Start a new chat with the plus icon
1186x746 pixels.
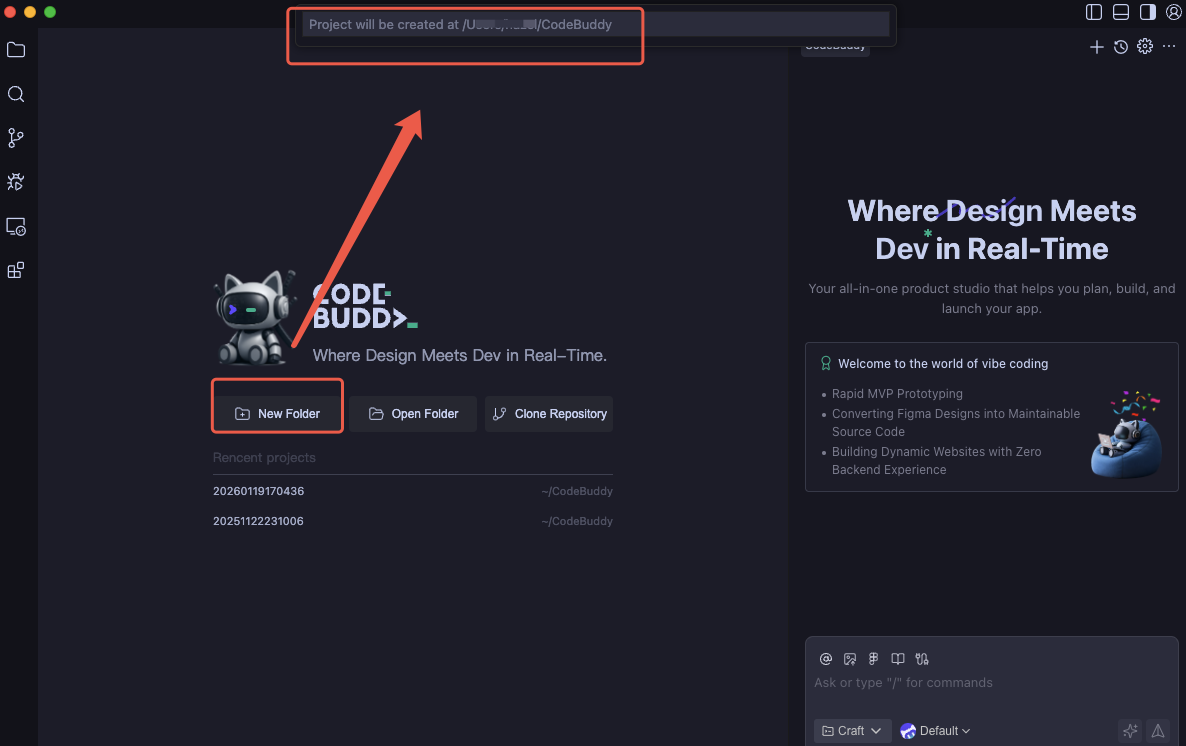pyautogui.click(x=1097, y=47)
